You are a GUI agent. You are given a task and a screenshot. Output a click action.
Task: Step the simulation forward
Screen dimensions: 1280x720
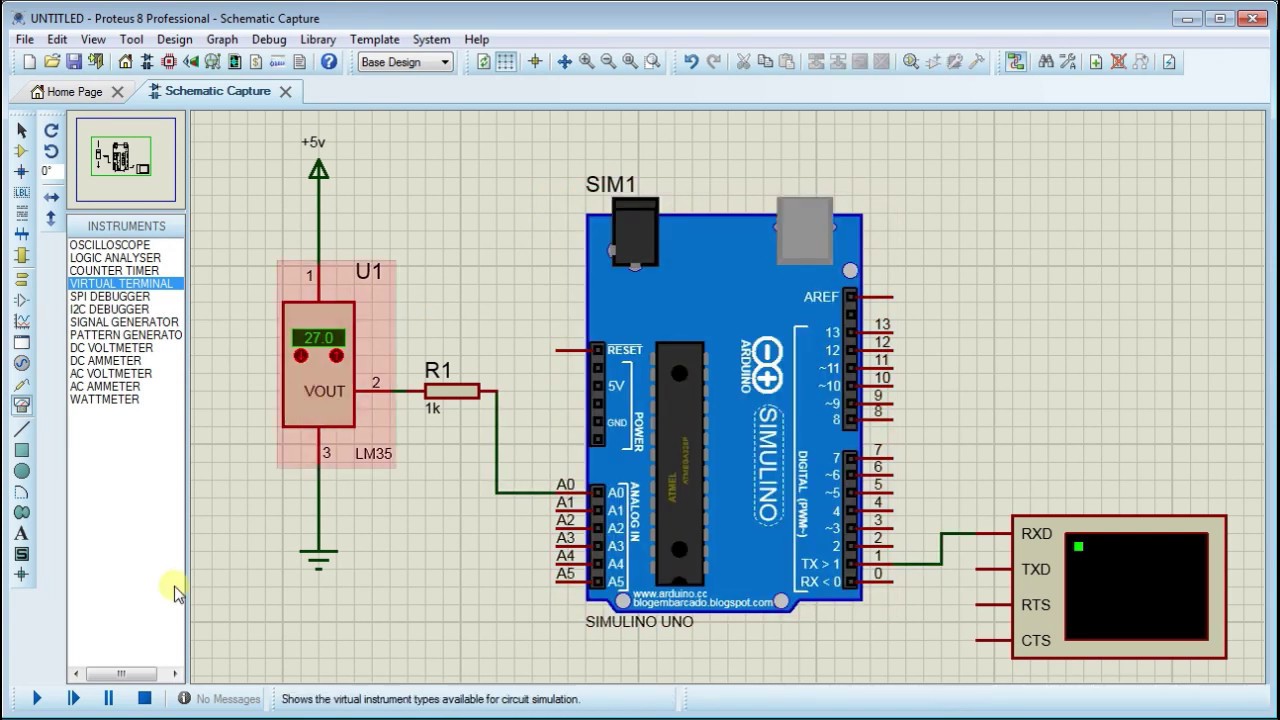tap(73, 698)
